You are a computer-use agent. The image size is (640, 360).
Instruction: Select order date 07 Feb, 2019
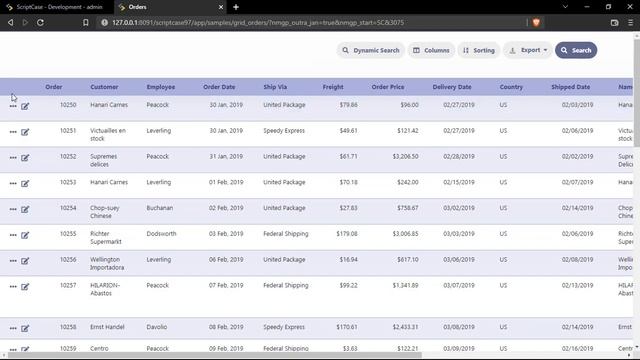pos(226,285)
